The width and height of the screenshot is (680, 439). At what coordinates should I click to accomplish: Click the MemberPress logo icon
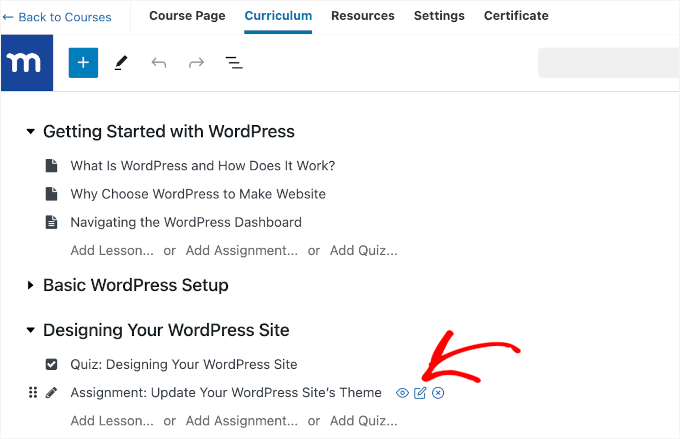tap(27, 63)
